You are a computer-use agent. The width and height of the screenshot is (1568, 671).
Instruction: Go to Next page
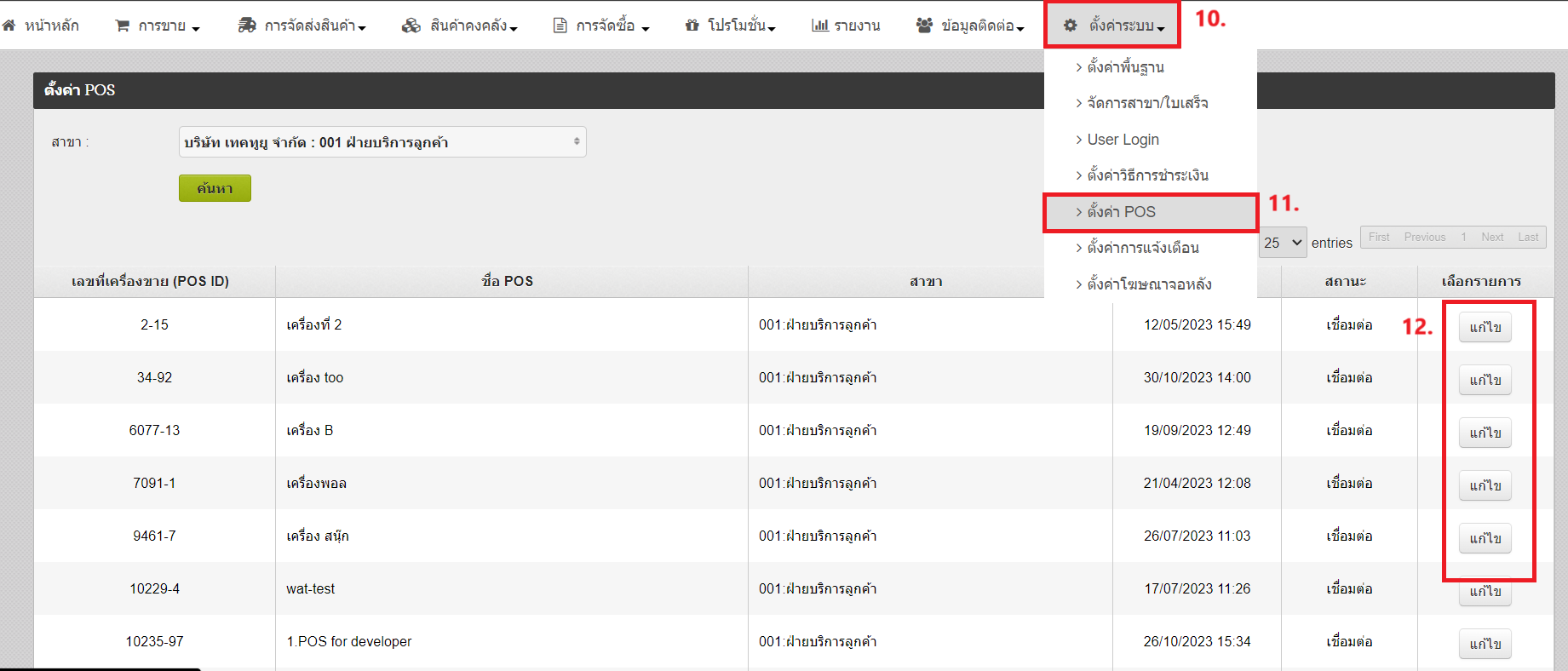(x=1492, y=237)
